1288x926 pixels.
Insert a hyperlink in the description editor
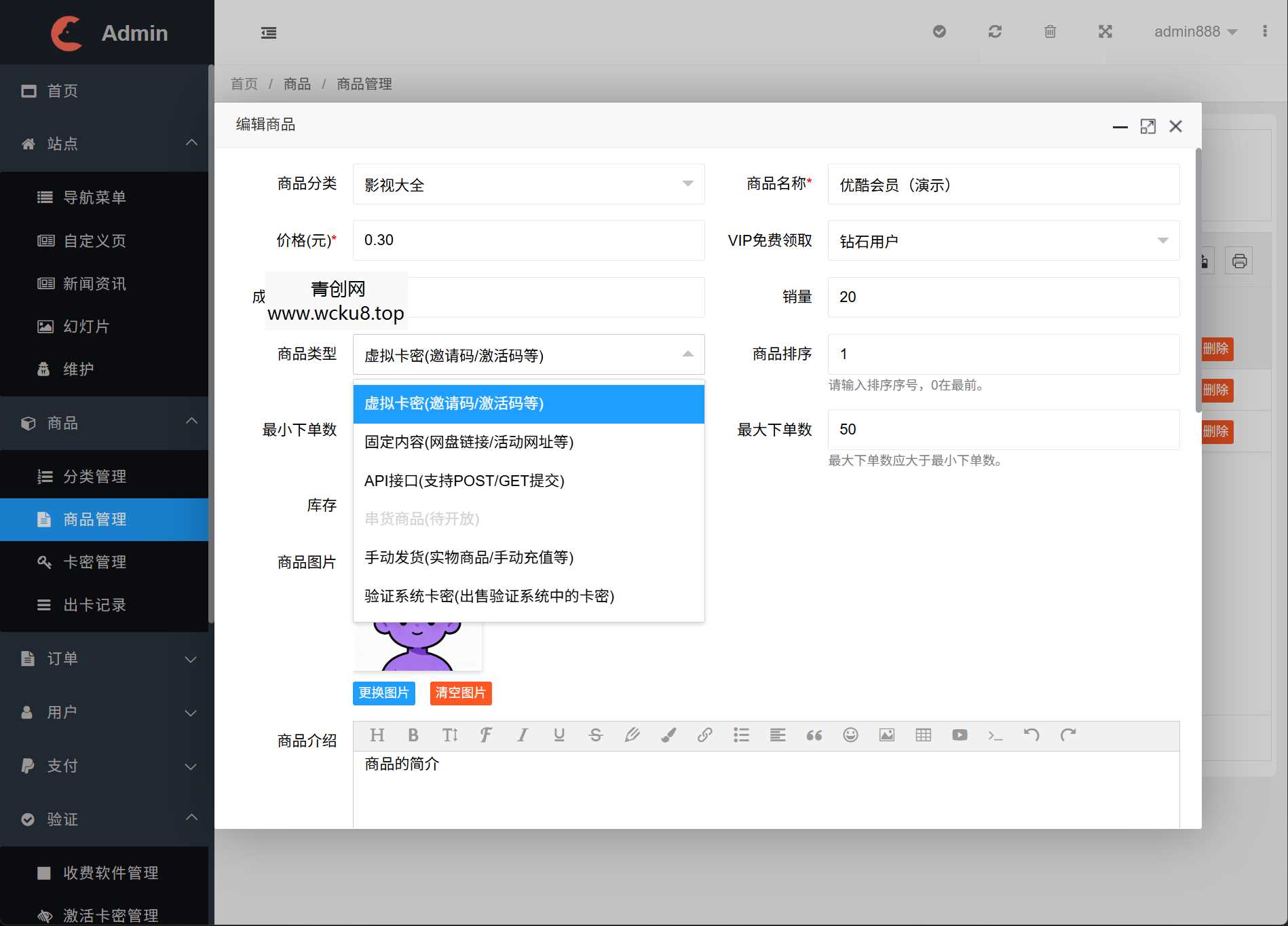(705, 735)
